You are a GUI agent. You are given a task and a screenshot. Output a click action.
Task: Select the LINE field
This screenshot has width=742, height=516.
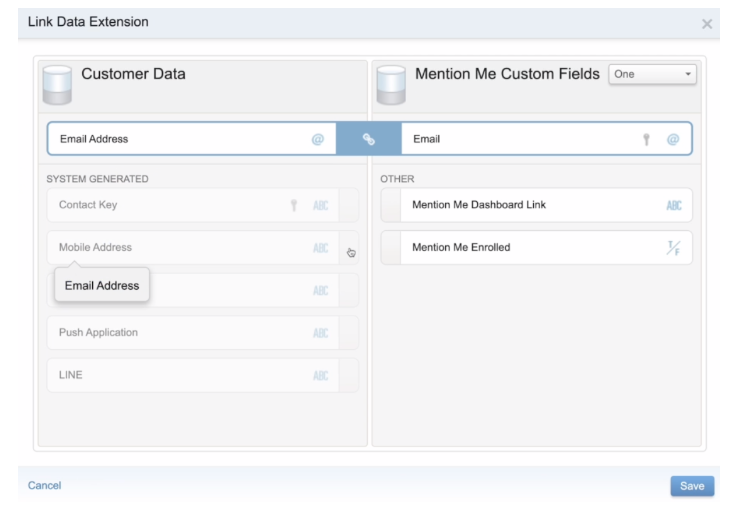pos(203,375)
